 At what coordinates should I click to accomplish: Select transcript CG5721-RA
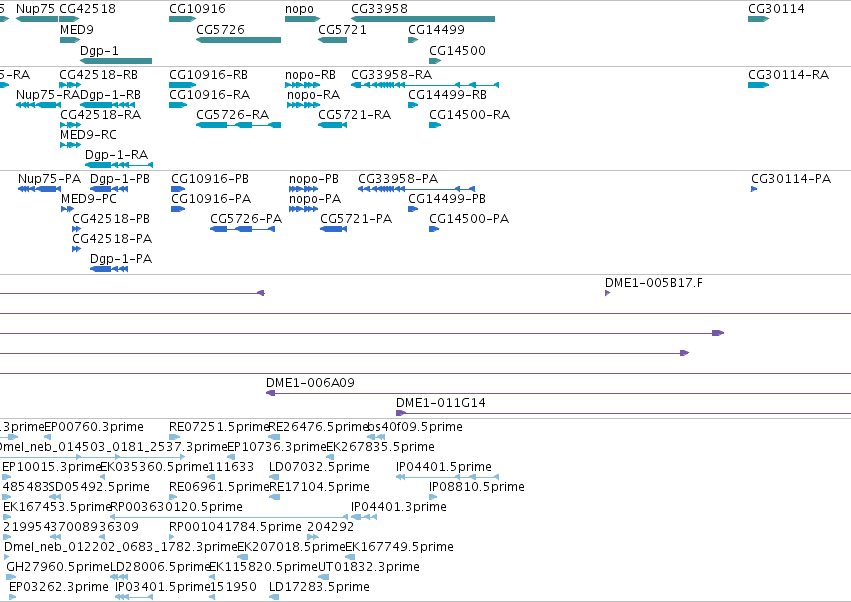(x=354, y=115)
